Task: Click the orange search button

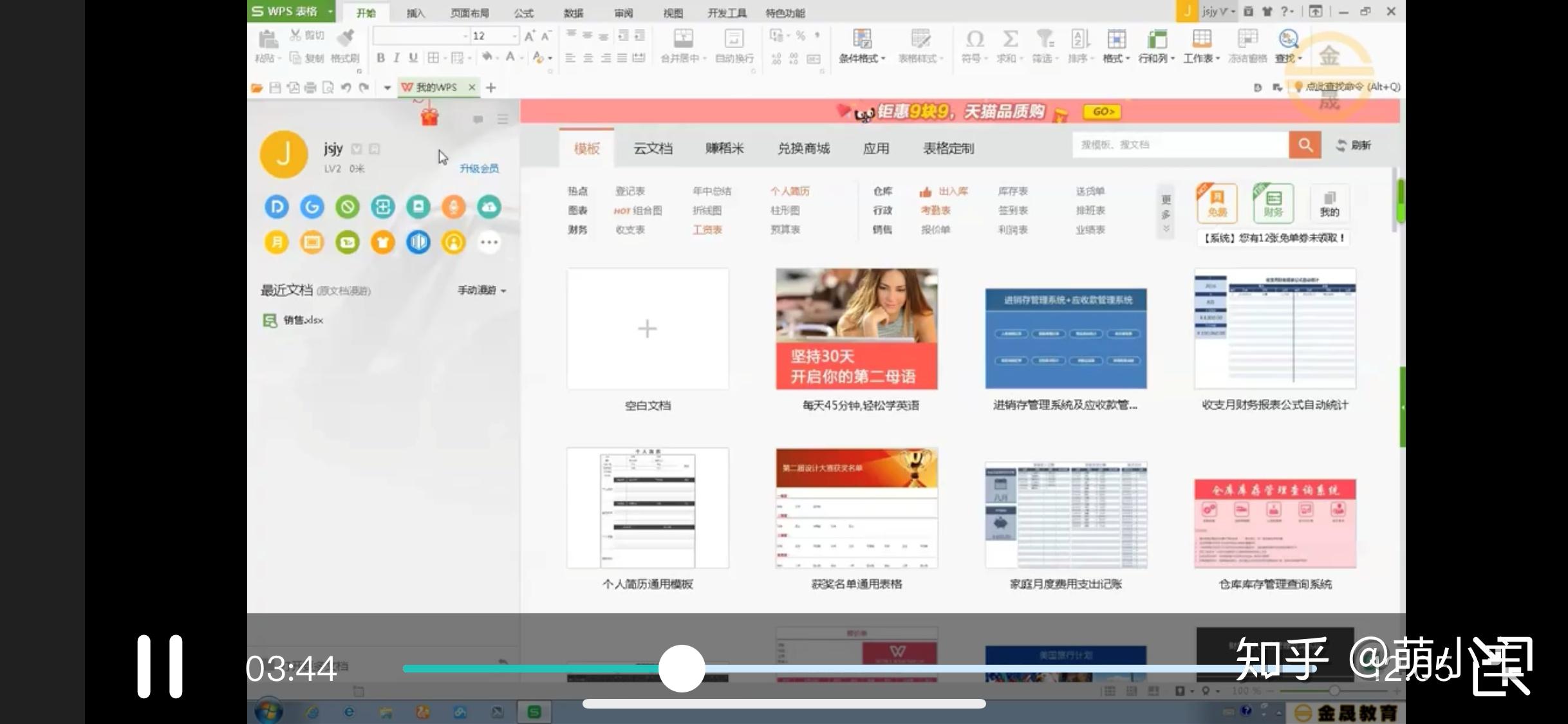Action: click(1305, 145)
